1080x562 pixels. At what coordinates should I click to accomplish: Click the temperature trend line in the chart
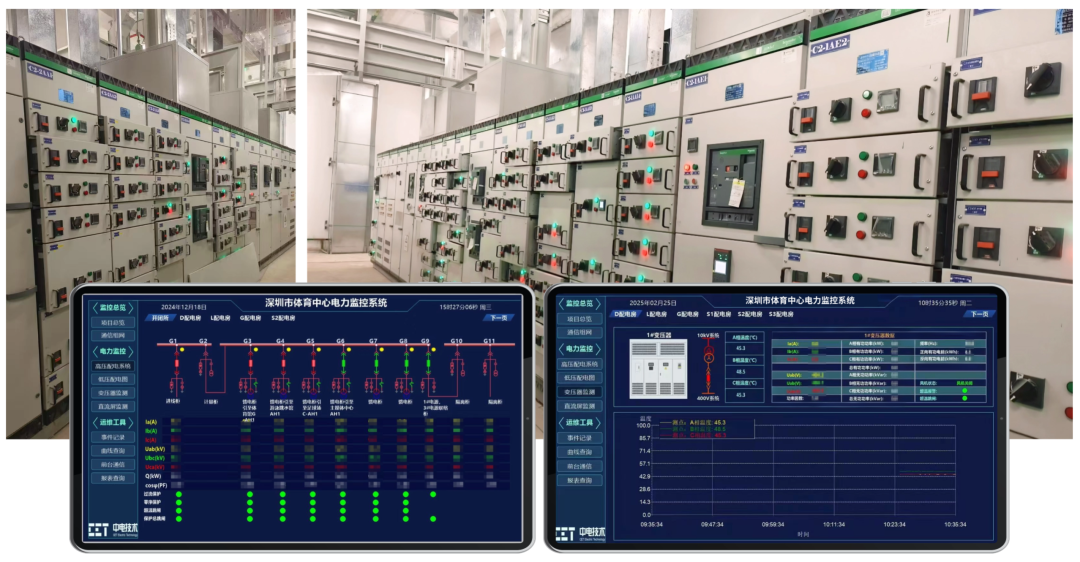[927, 473]
